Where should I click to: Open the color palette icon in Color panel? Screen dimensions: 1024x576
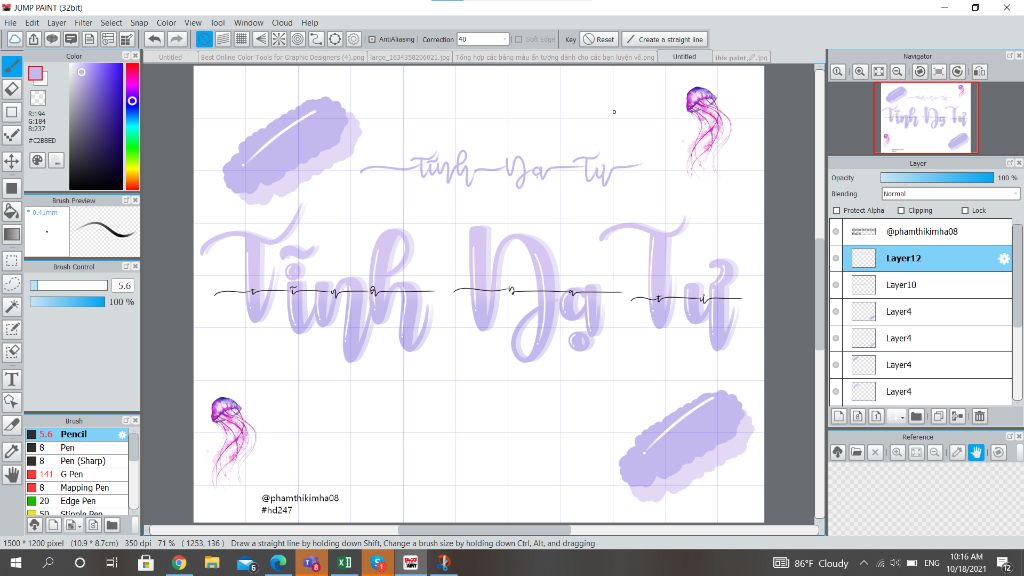tap(37, 160)
